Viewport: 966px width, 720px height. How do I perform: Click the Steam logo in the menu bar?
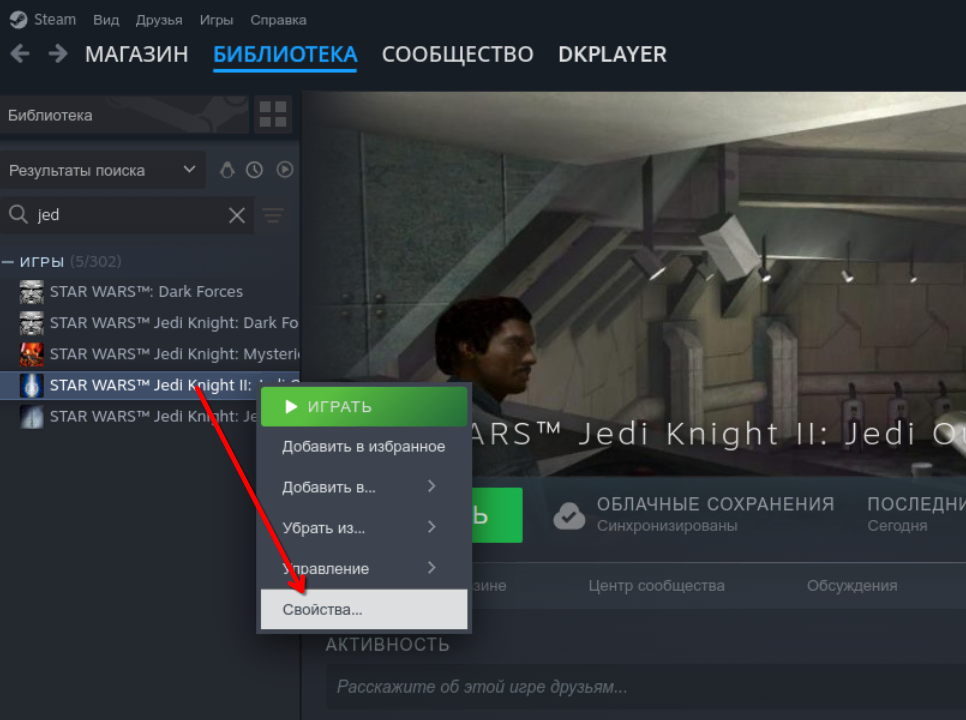[x=18, y=19]
